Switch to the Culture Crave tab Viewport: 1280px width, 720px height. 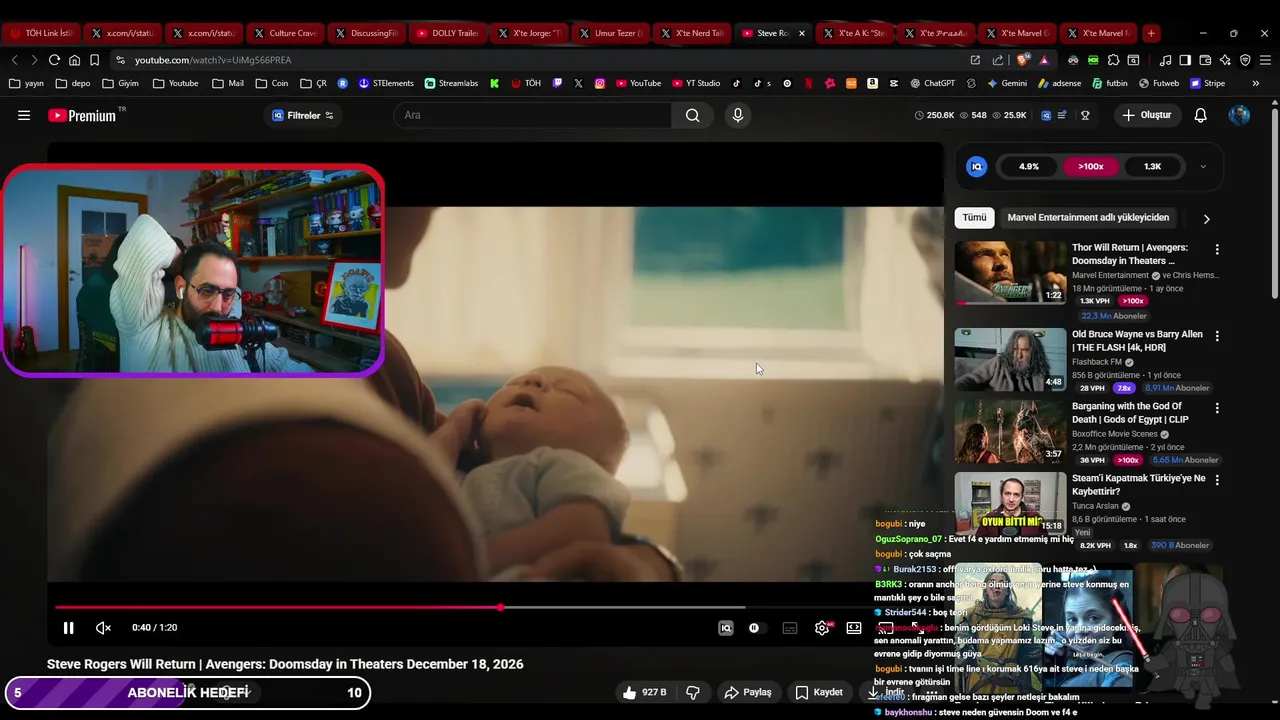284,33
